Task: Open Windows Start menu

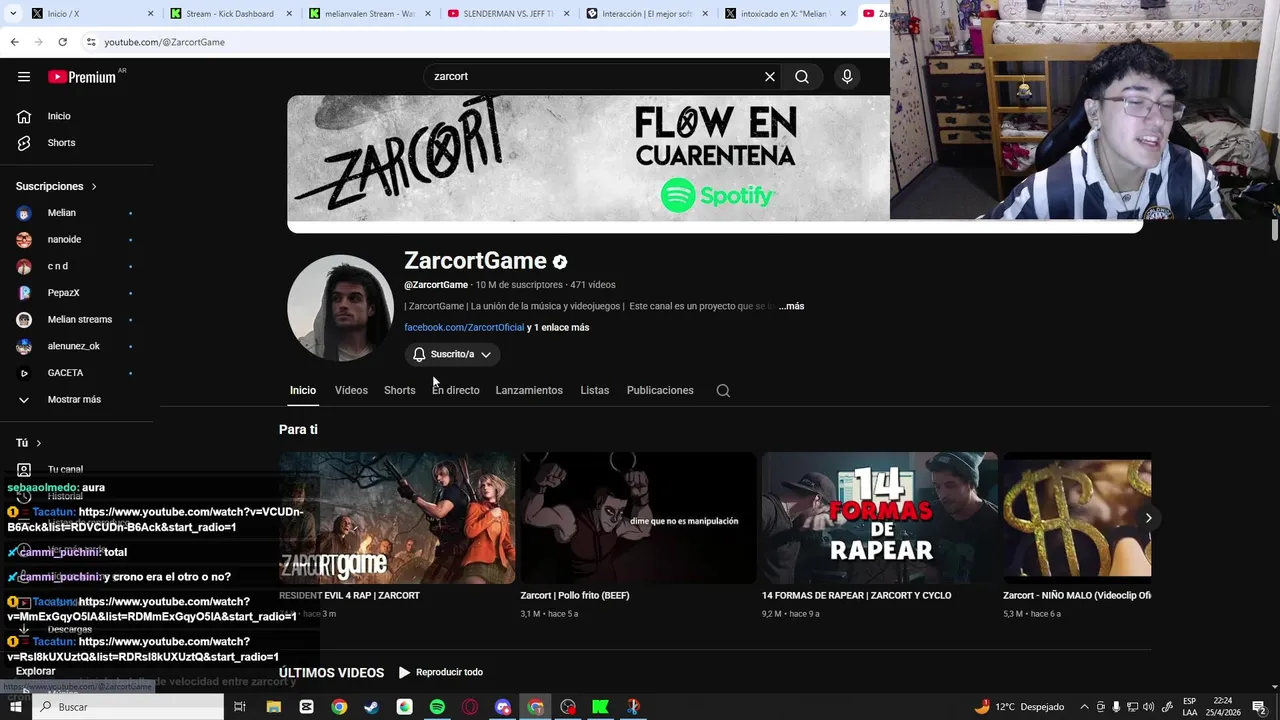Action: pos(15,707)
